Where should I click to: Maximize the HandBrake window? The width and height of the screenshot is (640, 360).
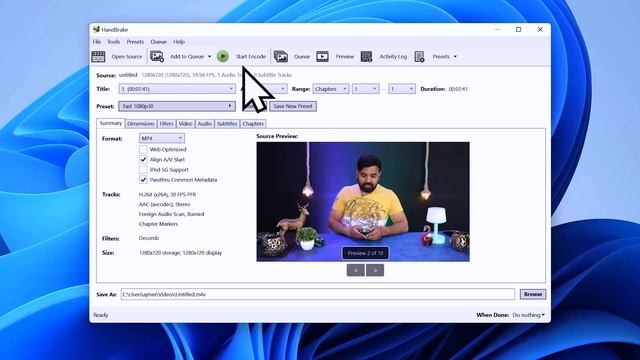click(x=518, y=29)
